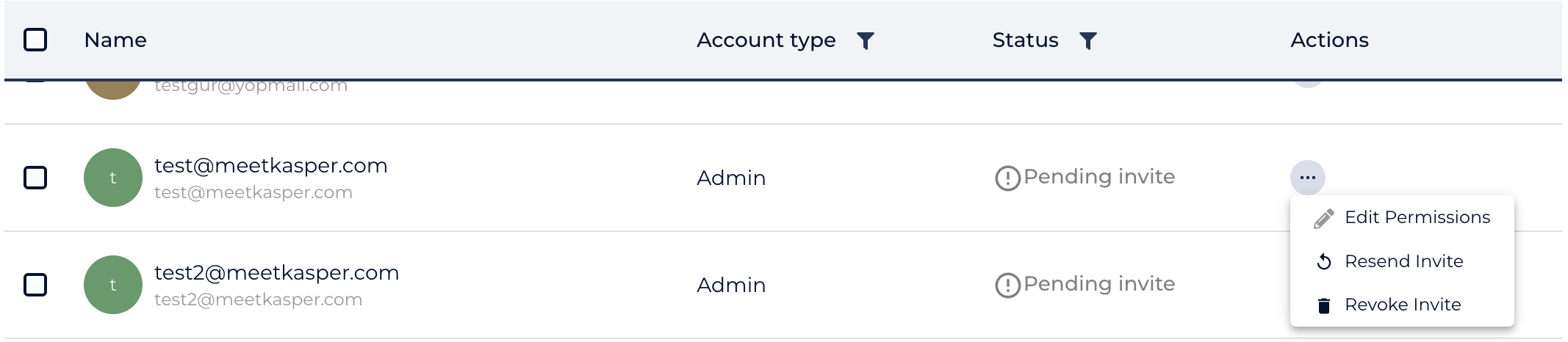Check the box for test2@meetkasper.com row
This screenshot has width=1568, height=342.
pos(35,285)
